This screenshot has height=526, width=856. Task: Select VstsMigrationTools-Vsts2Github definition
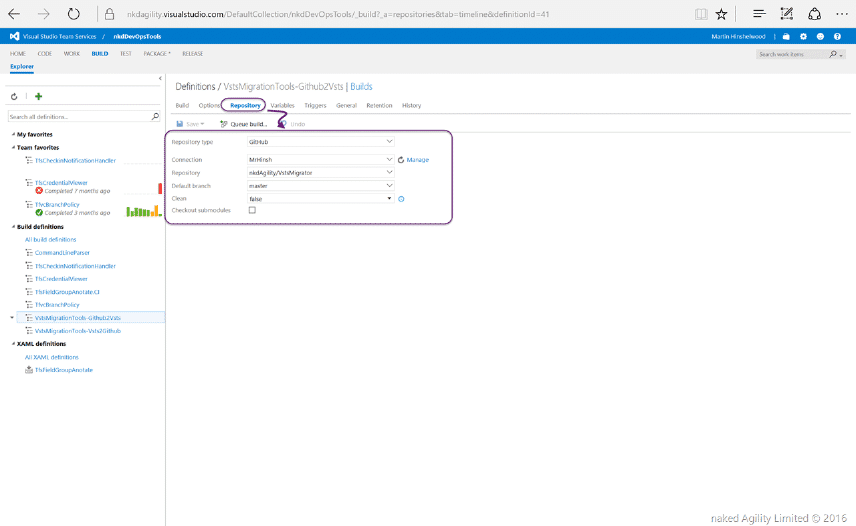pyautogui.click(x=78, y=331)
